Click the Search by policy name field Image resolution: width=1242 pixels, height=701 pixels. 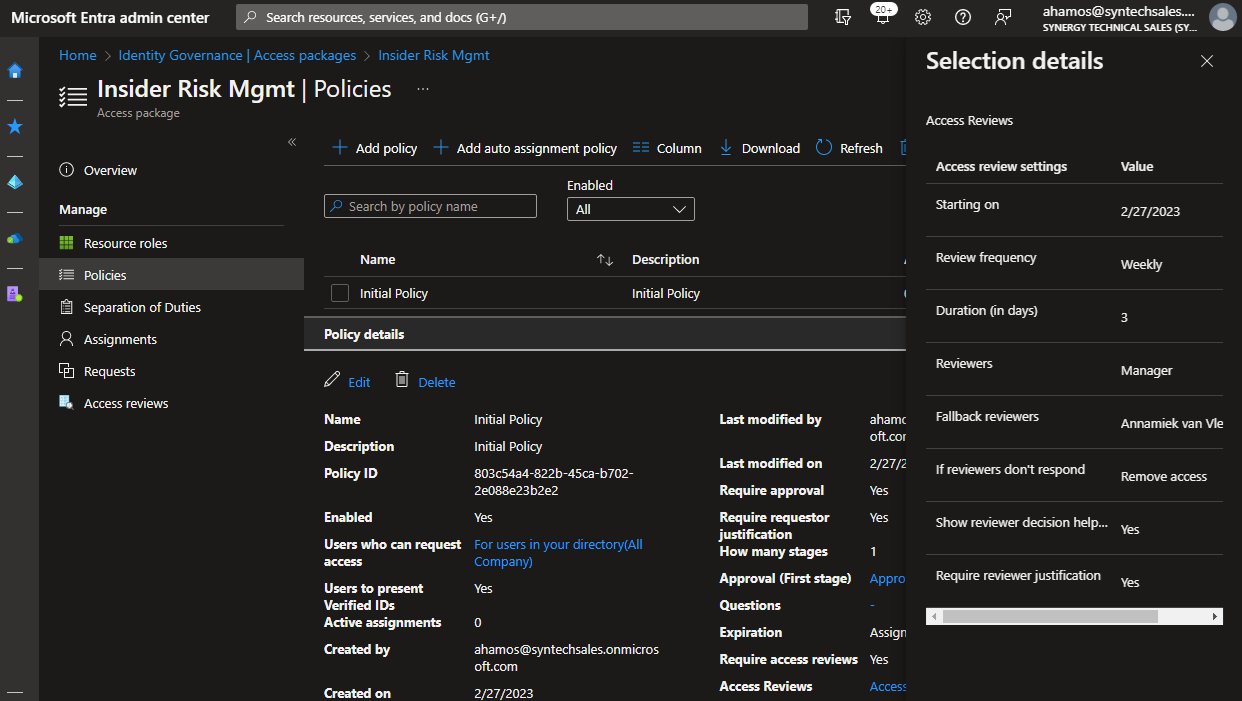[x=430, y=205]
